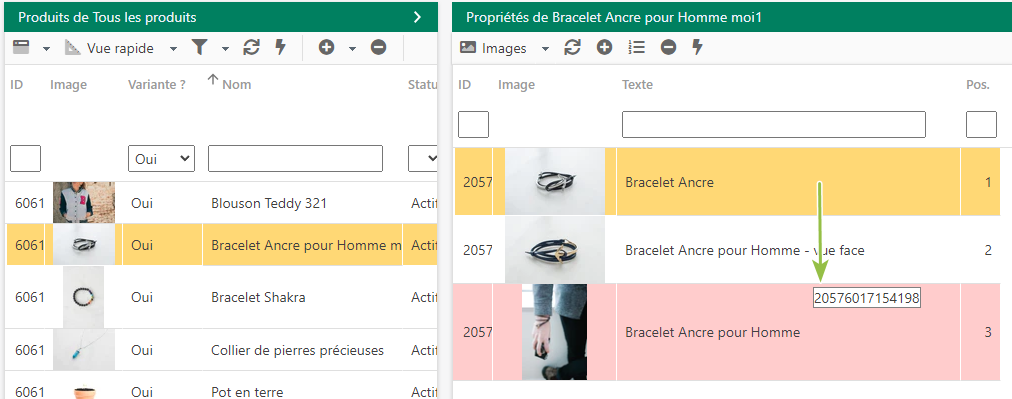Click the numbered list icon in properties toolbar
Screen dimensions: 1012x399
click(636, 47)
